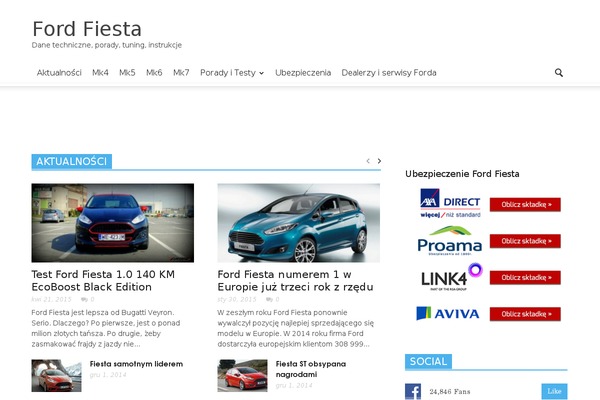Open Fiesta samotnym liderem article link

(x=136, y=364)
